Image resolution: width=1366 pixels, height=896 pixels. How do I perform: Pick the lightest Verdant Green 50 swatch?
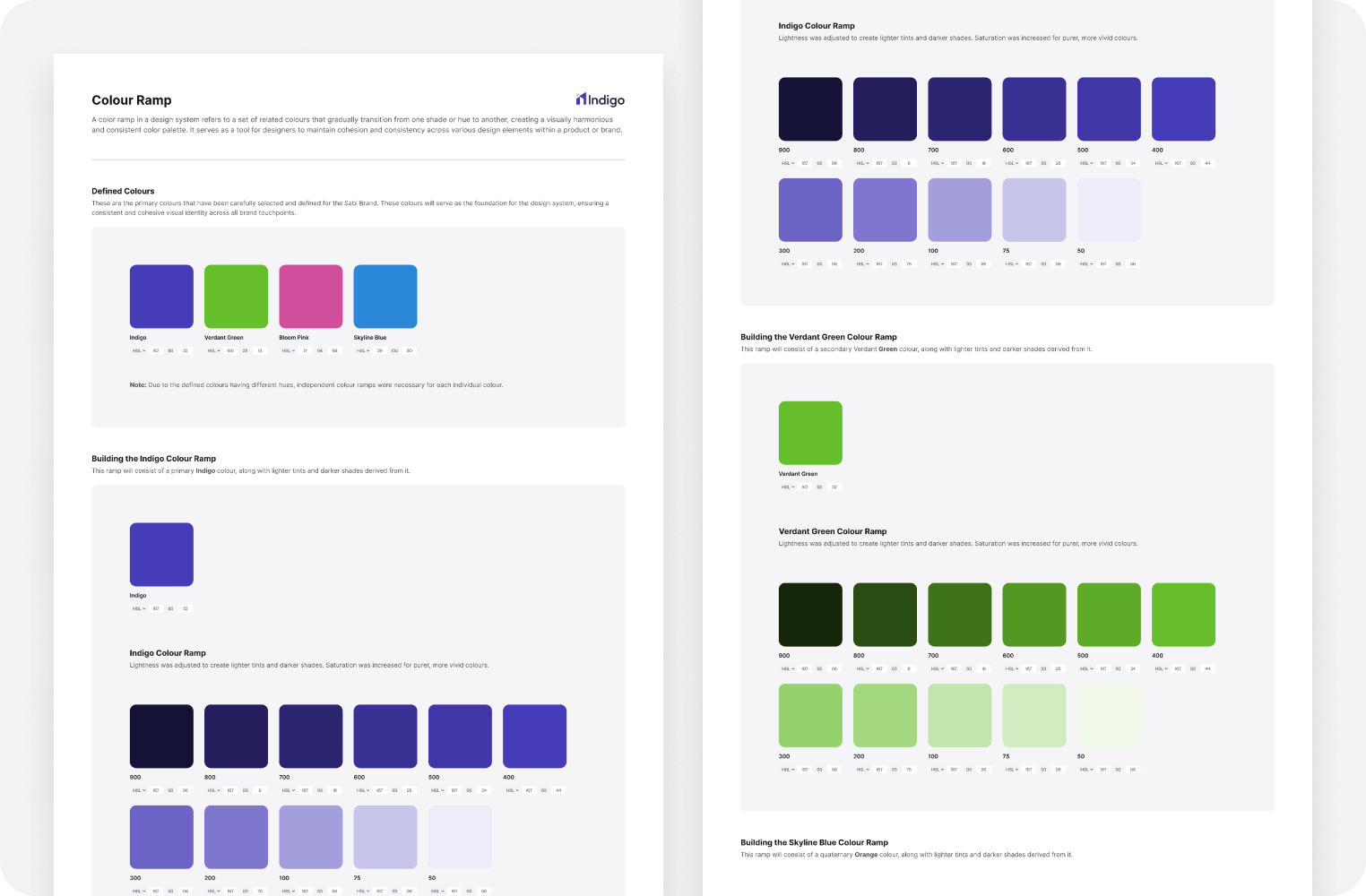tap(1109, 715)
